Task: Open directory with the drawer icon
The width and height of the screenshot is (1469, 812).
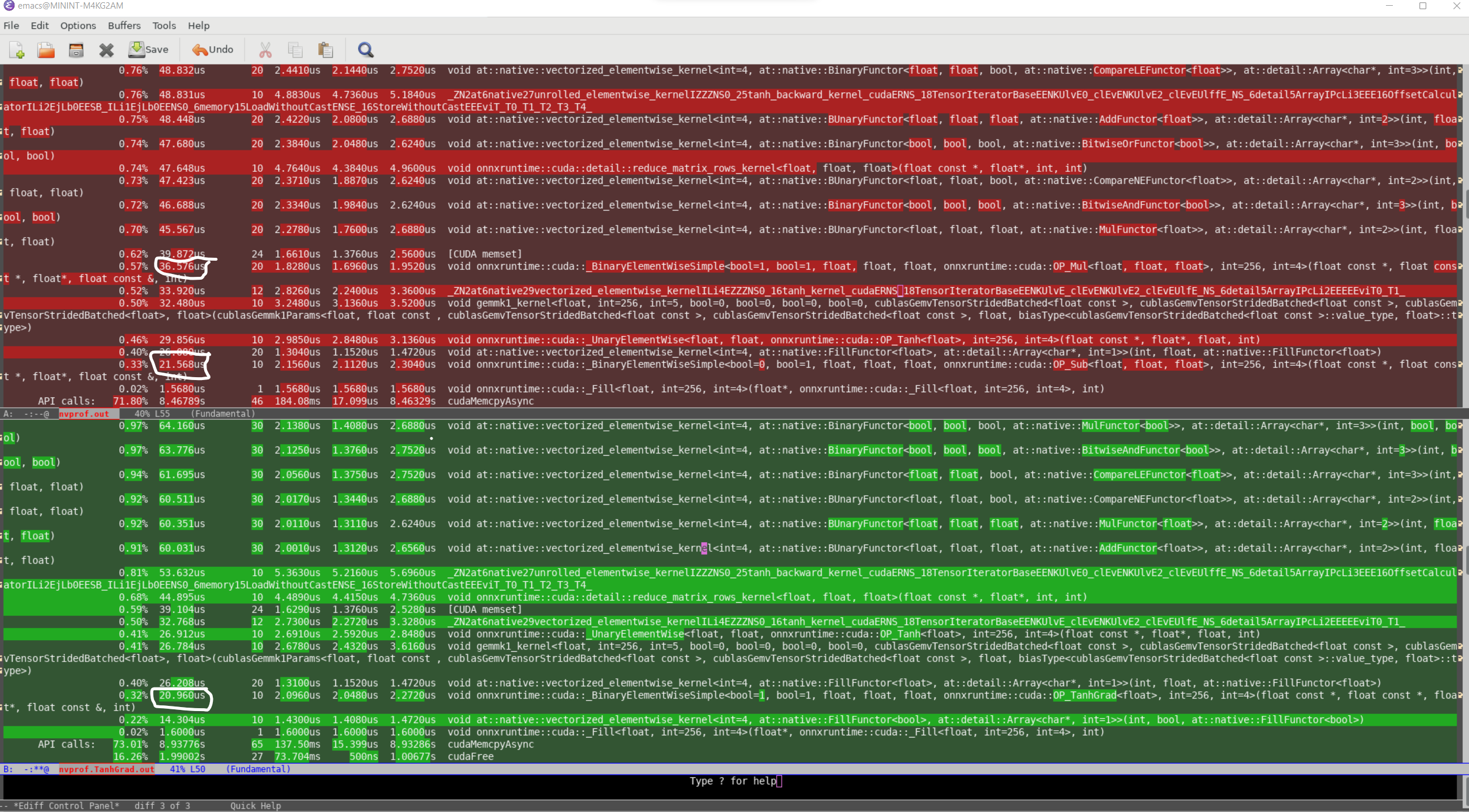Action: tap(76, 50)
